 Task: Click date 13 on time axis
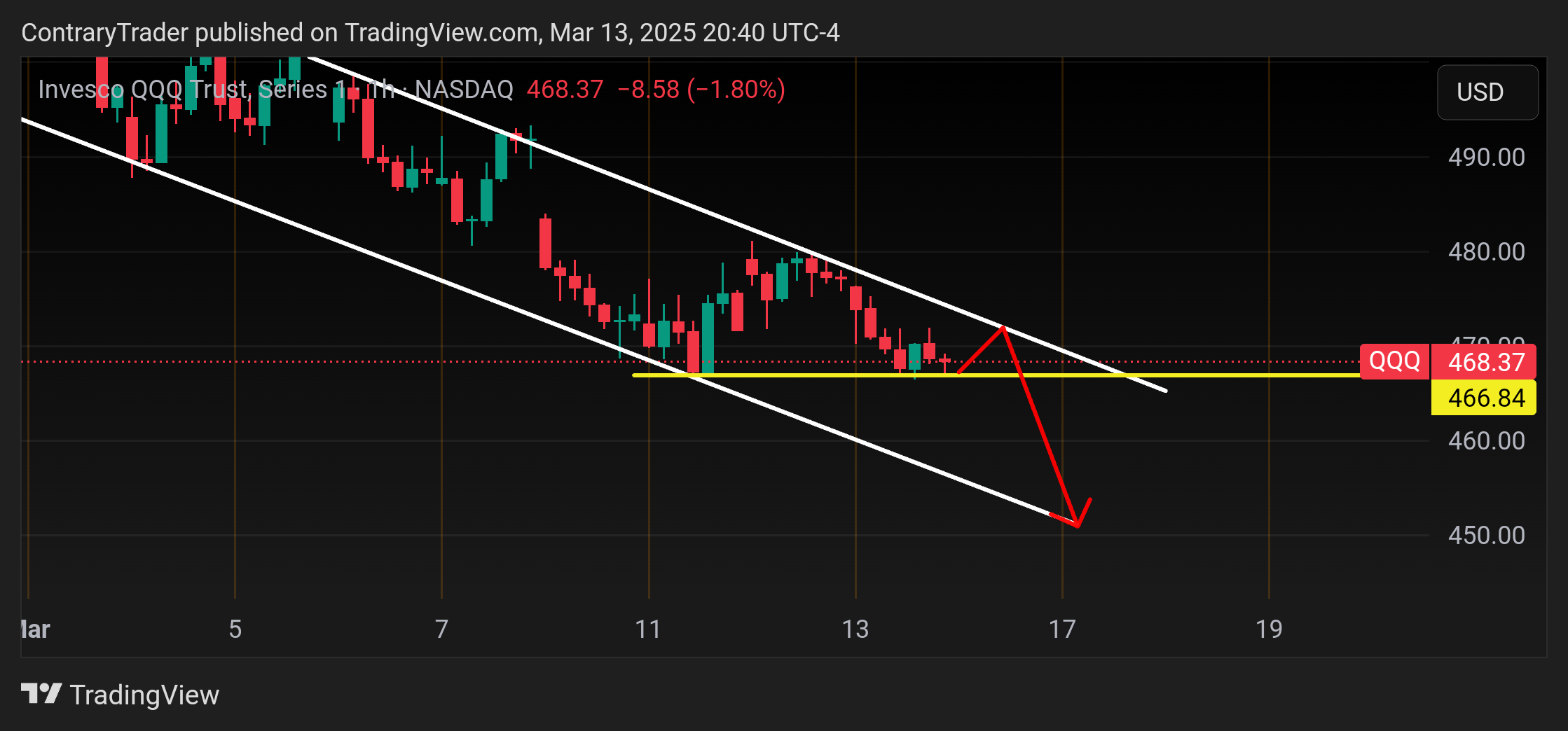[x=855, y=629]
